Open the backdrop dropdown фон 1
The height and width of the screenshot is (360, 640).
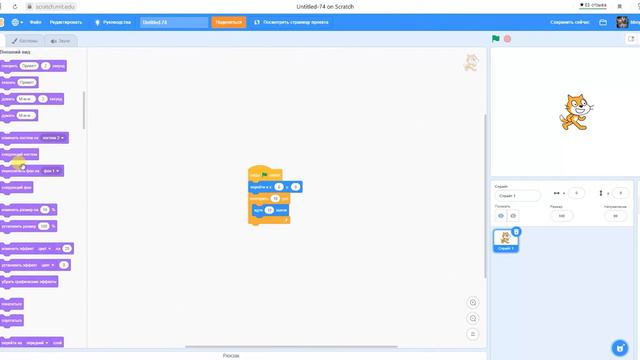51,171
